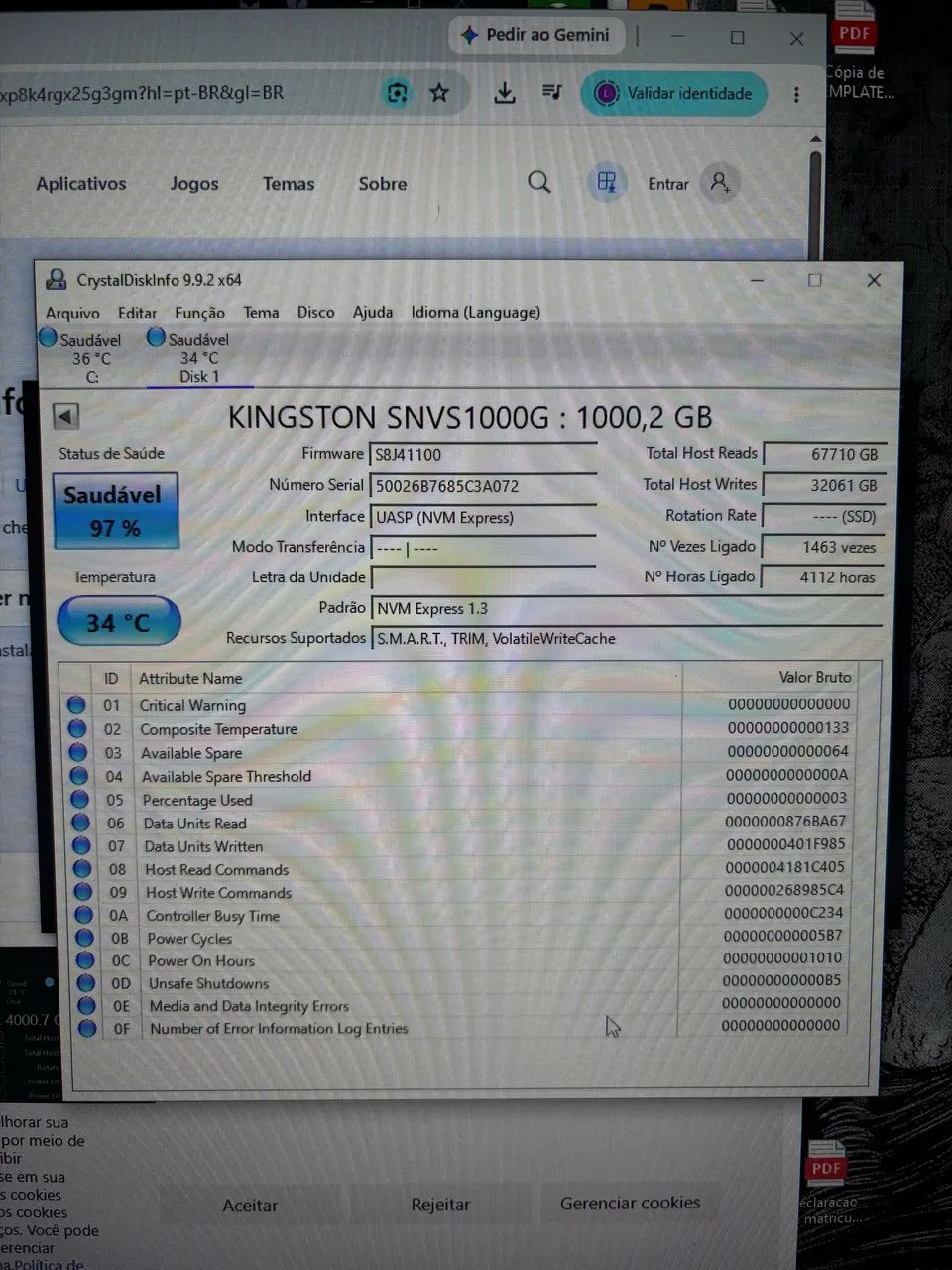
Task: Click Entrar sign-in link on web page
Action: [668, 184]
